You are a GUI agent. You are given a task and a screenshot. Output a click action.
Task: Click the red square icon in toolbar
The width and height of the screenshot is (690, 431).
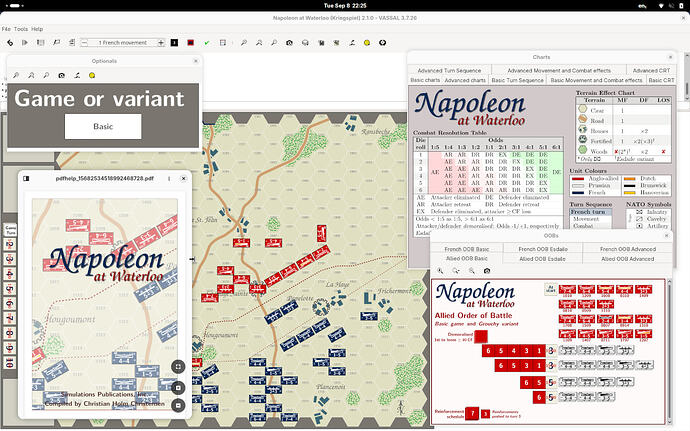(191, 43)
